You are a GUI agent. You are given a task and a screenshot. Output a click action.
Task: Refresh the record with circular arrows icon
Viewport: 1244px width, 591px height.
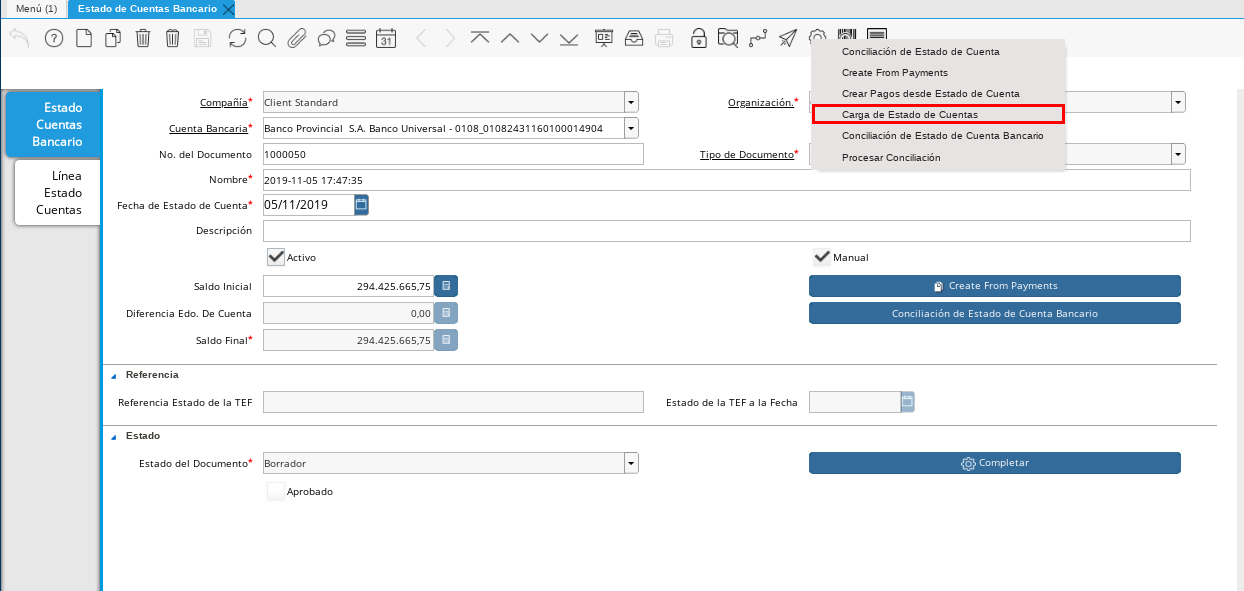[237, 38]
